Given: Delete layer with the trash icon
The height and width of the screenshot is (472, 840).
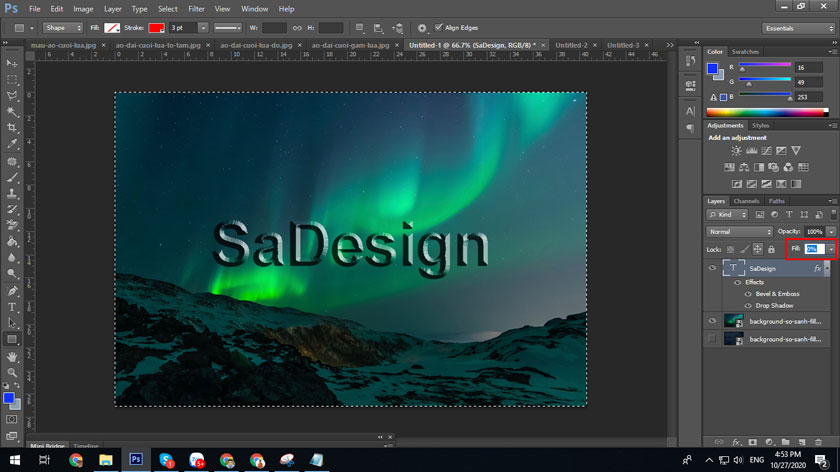Looking at the screenshot, I should point(818,442).
